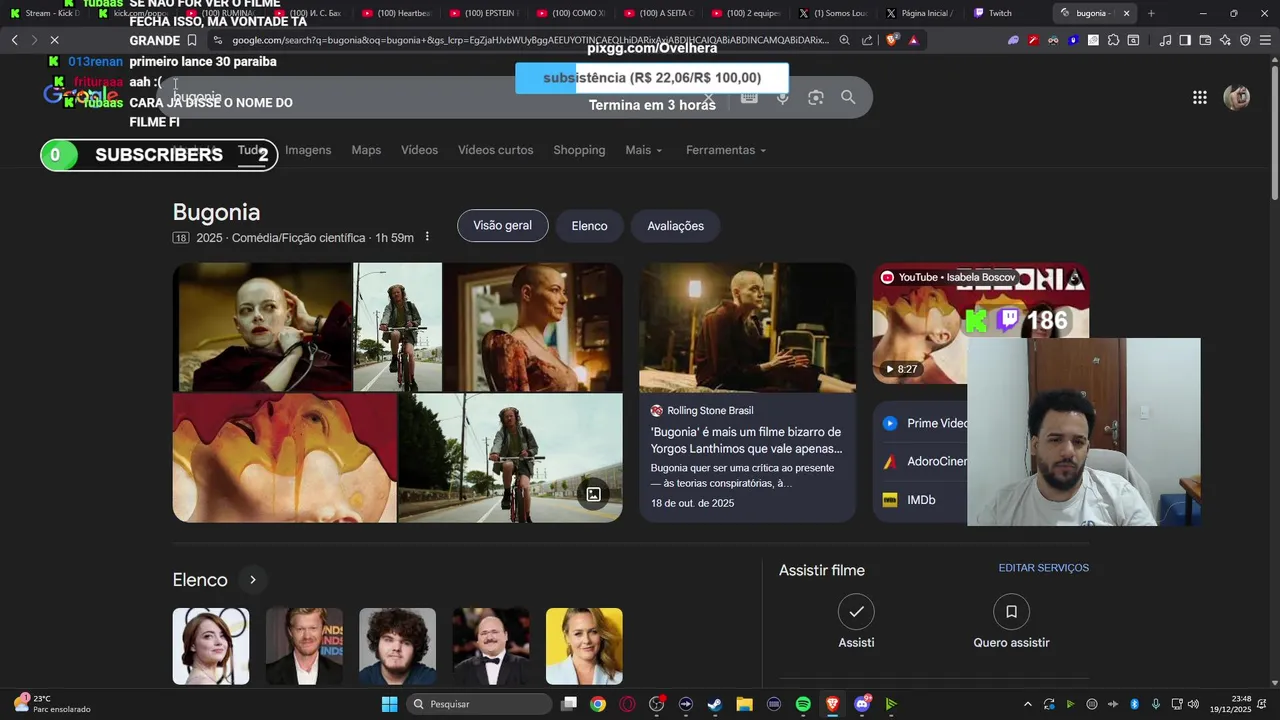Expand the Elenco section arrow

[x=253, y=580]
